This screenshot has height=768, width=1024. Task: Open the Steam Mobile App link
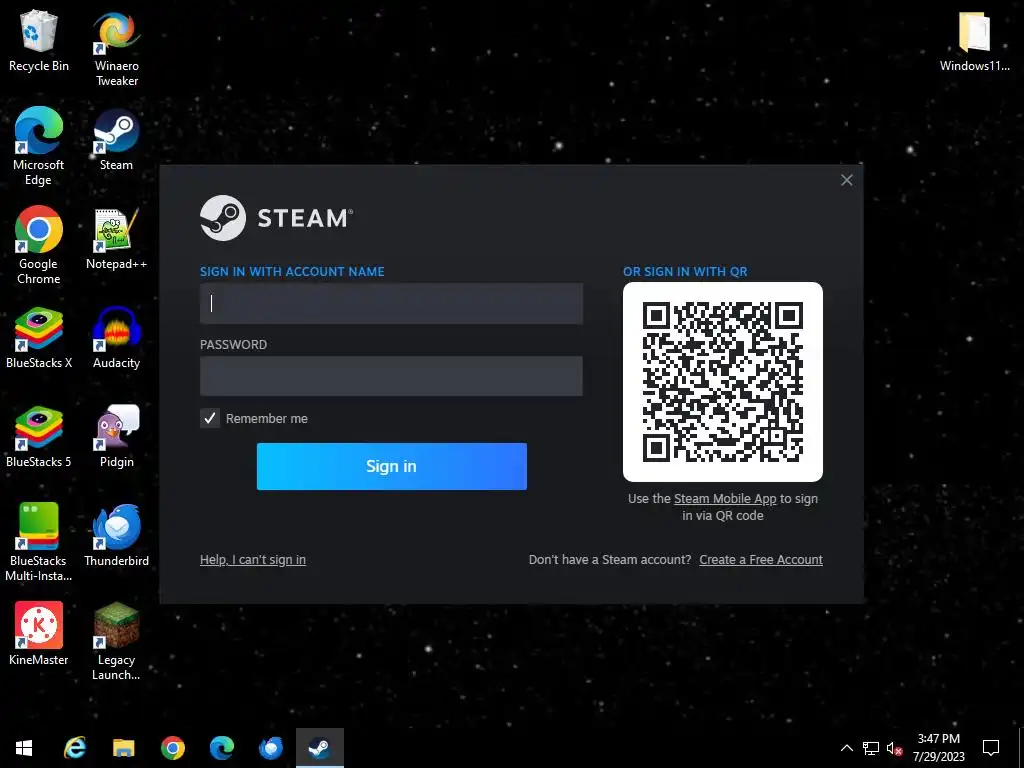(725, 499)
